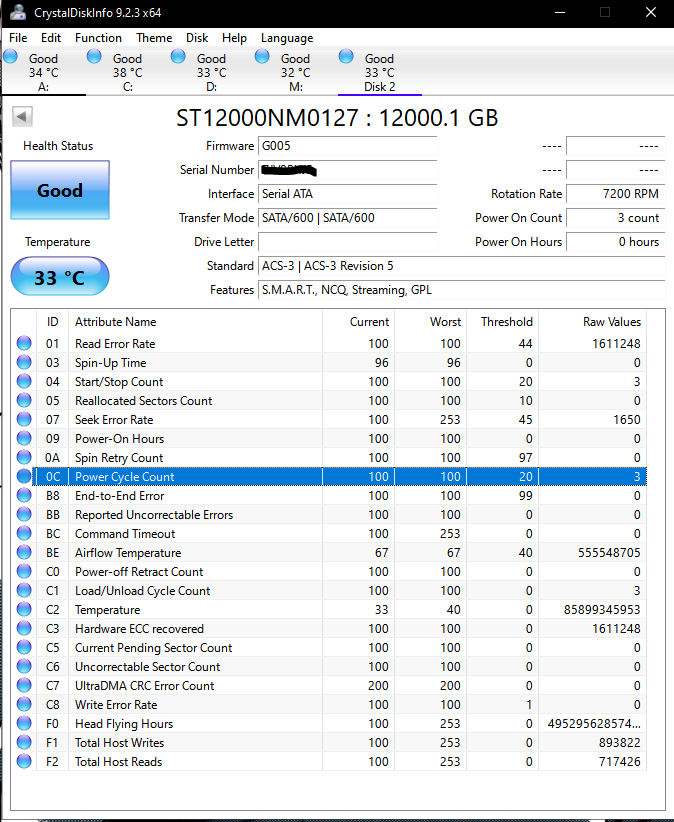Click the Transfer Mode field

coord(347,218)
